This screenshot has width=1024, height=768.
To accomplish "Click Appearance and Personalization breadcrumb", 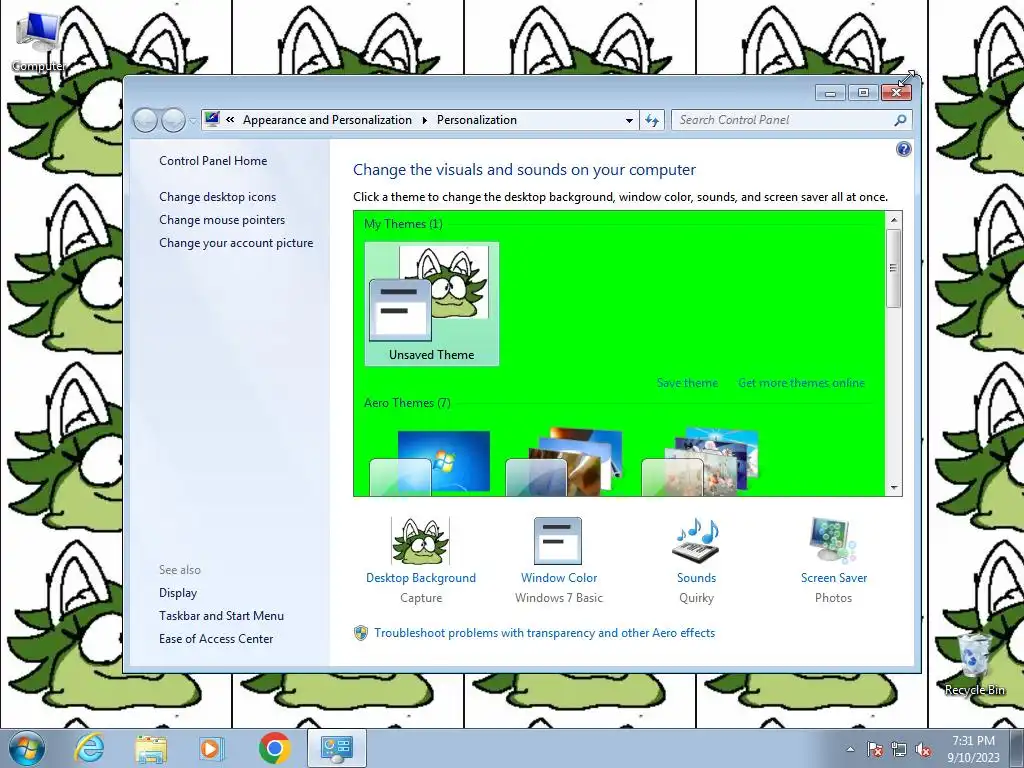I will [x=327, y=120].
